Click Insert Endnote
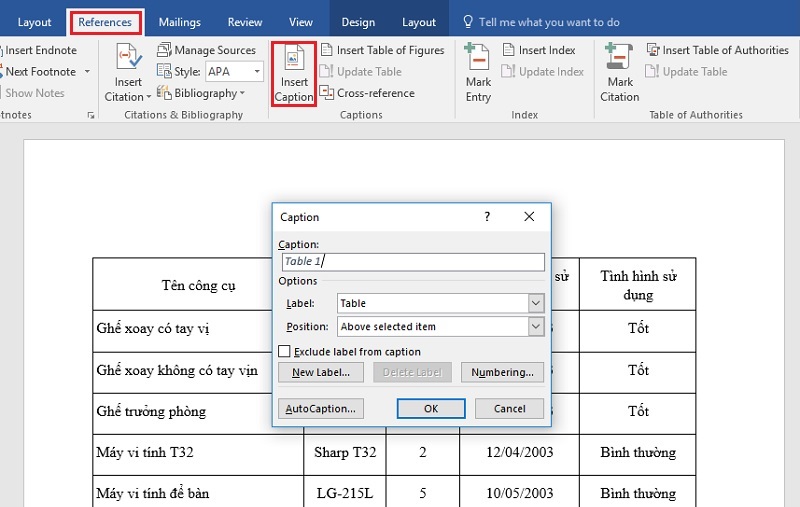The image size is (800, 507). point(39,50)
